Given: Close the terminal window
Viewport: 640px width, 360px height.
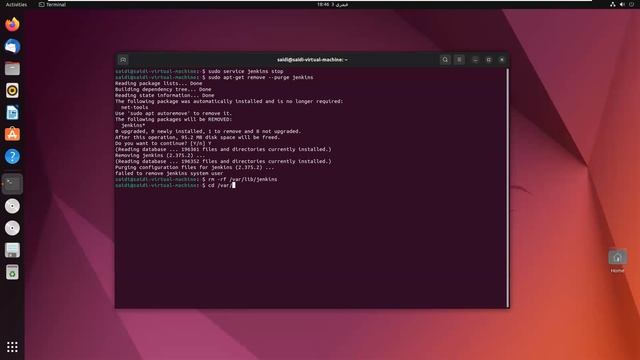Looking at the screenshot, I should point(502,60).
